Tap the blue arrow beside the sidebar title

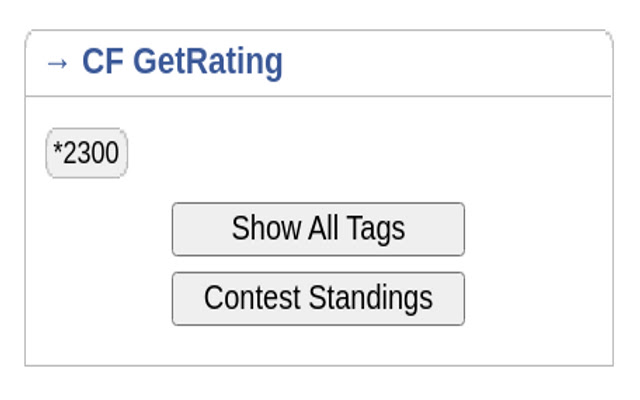click(x=58, y=63)
